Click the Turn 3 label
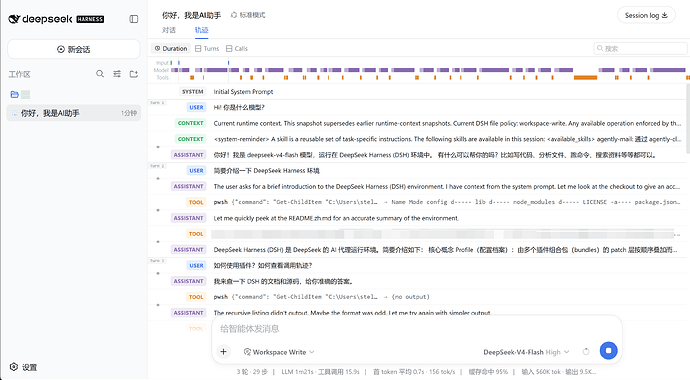 pos(157,261)
